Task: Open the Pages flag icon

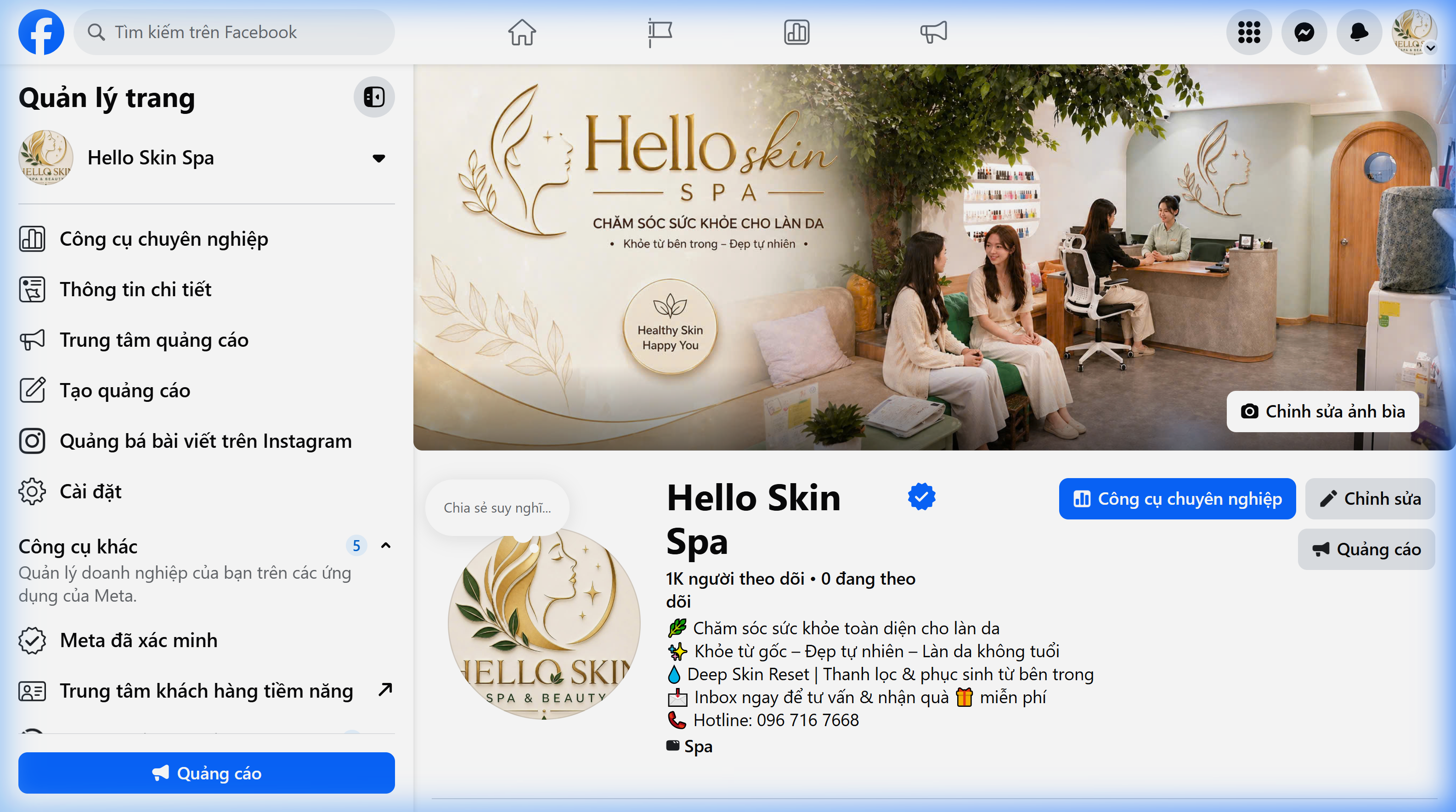Action: (659, 32)
